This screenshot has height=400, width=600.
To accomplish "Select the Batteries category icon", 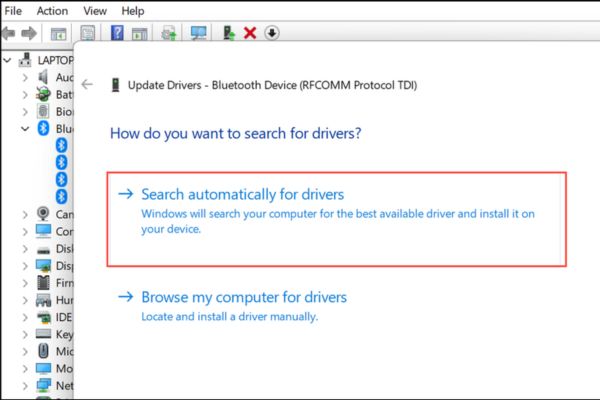I will (43, 94).
